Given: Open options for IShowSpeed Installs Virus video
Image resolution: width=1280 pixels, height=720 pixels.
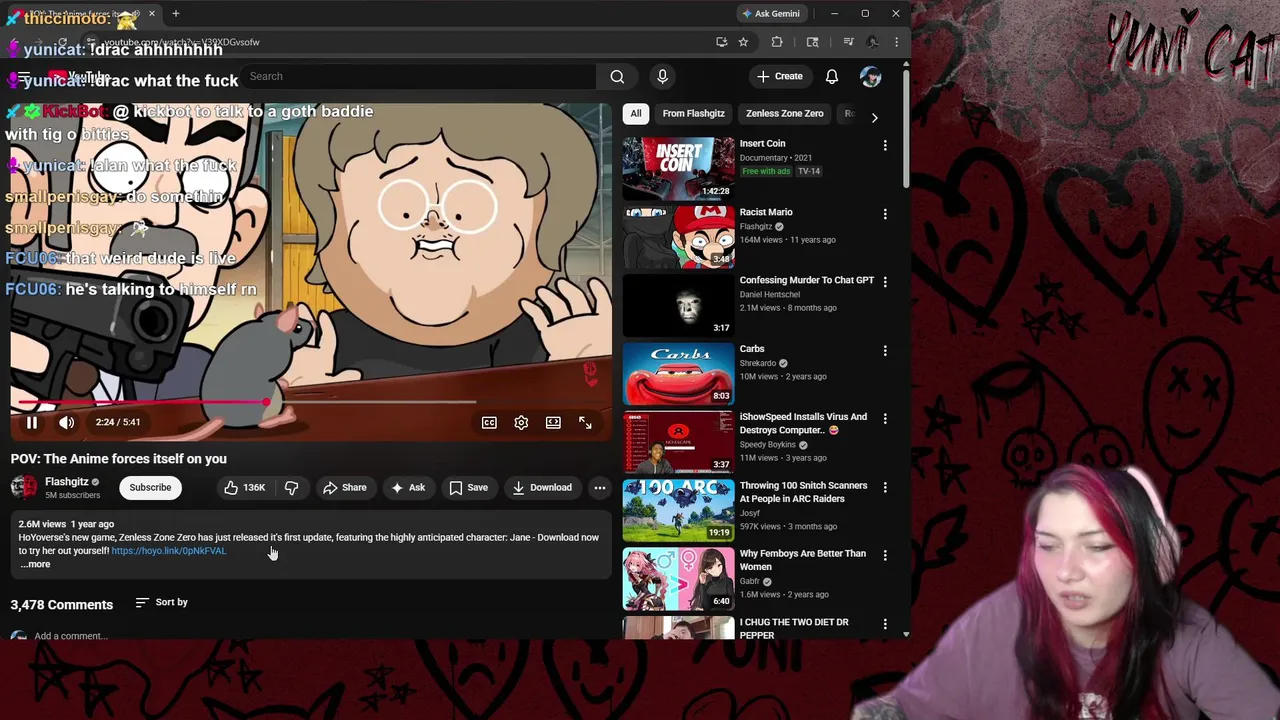Looking at the screenshot, I should [x=885, y=419].
